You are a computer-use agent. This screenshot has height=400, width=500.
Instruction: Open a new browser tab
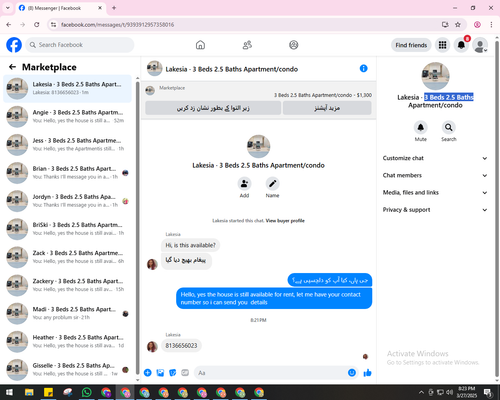tap(114, 8)
